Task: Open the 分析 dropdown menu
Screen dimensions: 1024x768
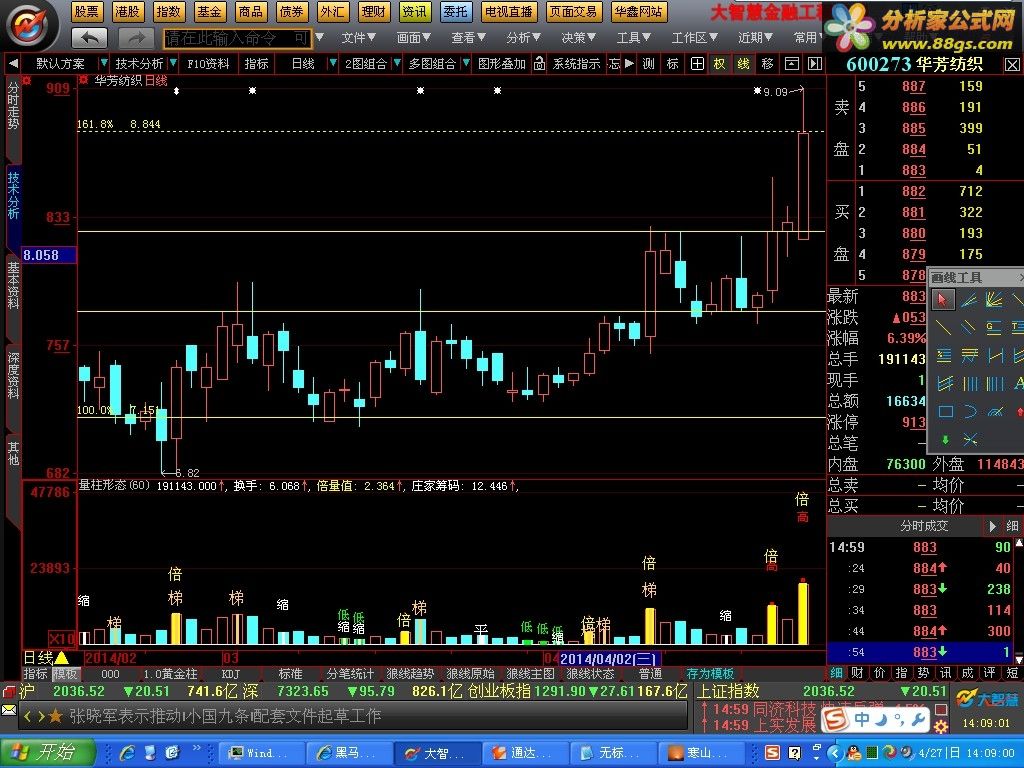Action: [523, 38]
